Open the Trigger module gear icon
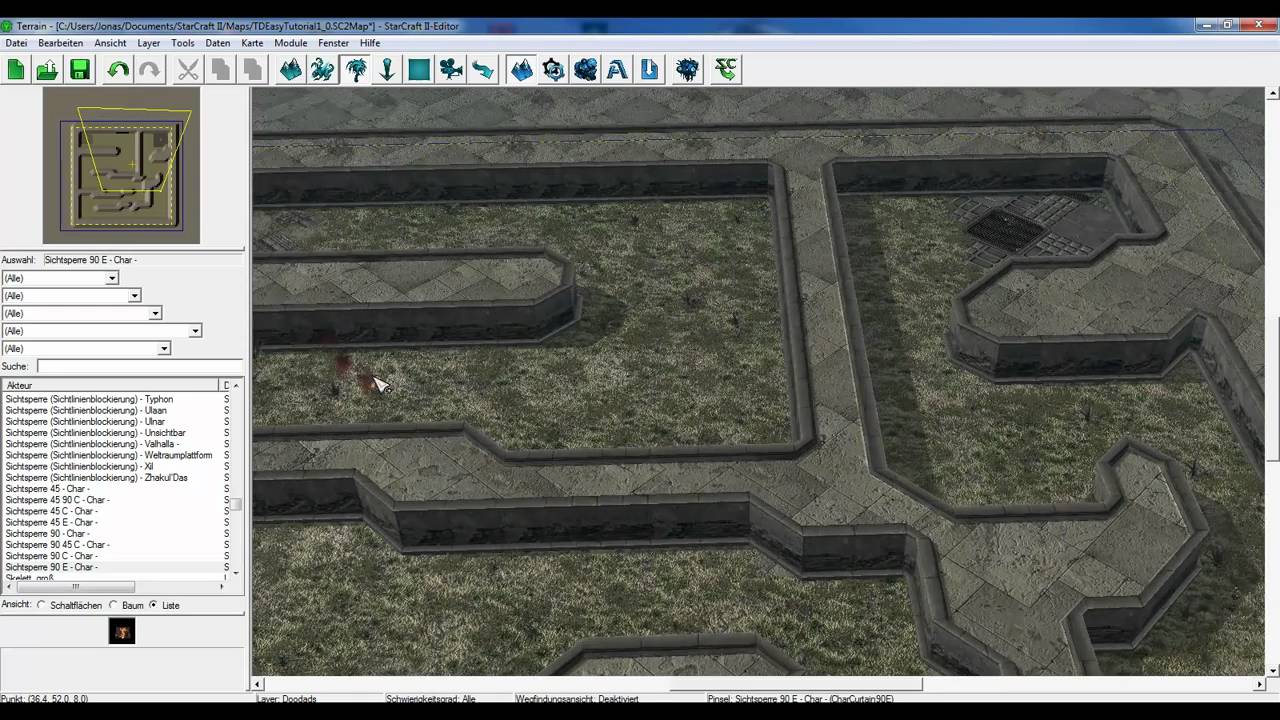Screen dimensions: 1280x720 [553, 69]
